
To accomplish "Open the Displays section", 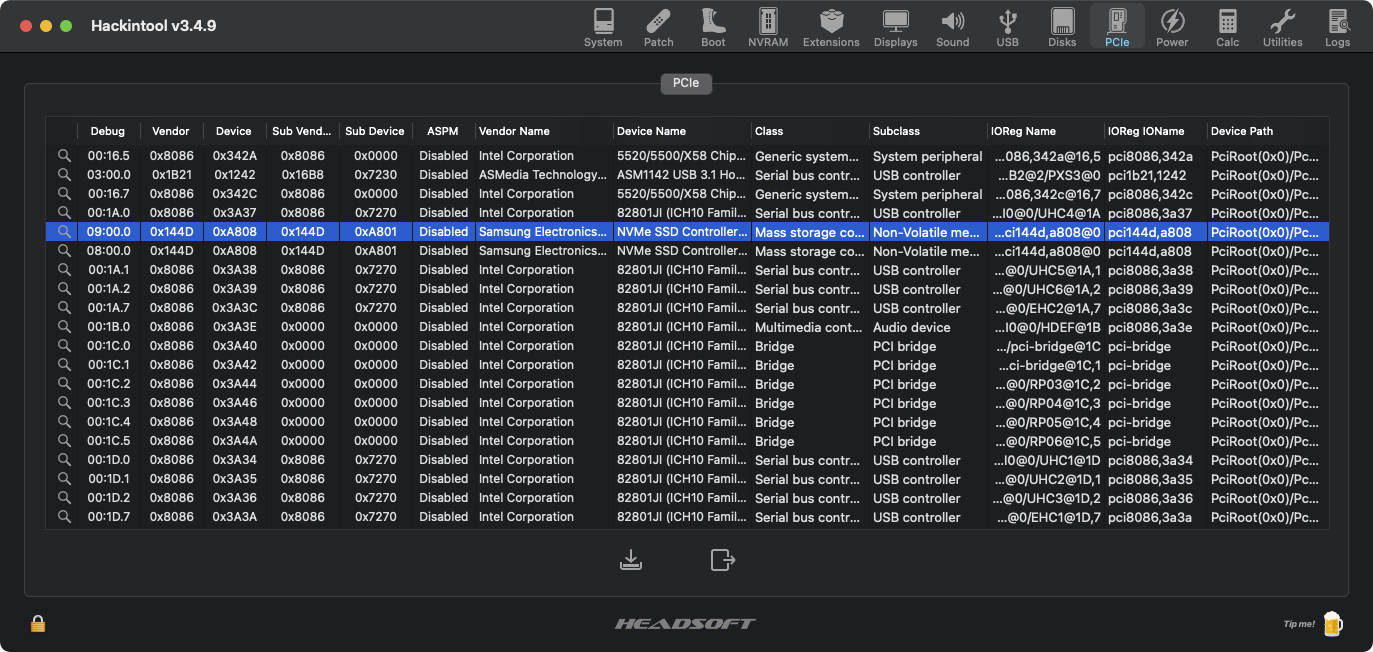I will click(x=895, y=27).
